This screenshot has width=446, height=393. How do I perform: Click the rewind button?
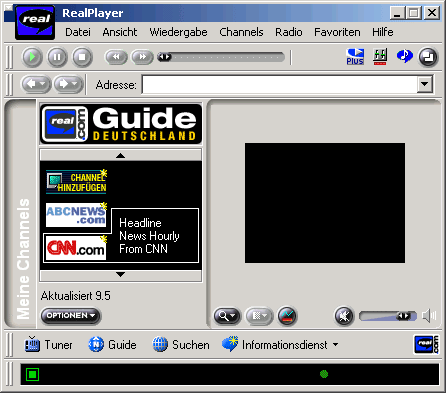[116, 57]
